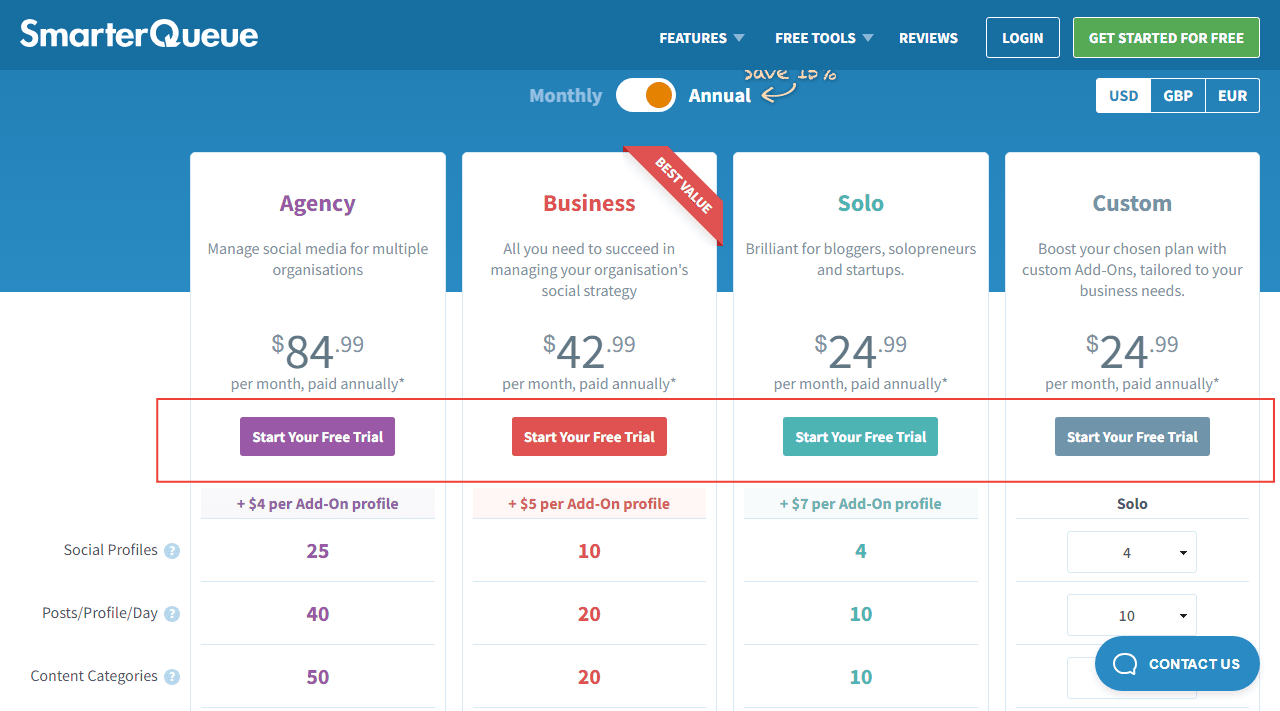Open the Contact Us chat bubble
1280x711 pixels.
(x=1177, y=664)
